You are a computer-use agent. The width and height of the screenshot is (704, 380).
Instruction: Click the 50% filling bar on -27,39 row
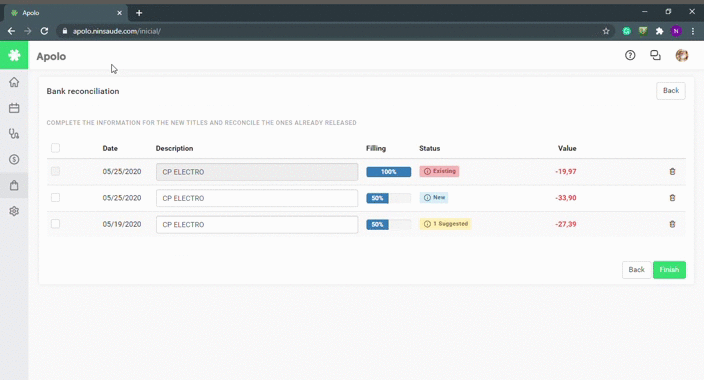pos(388,225)
